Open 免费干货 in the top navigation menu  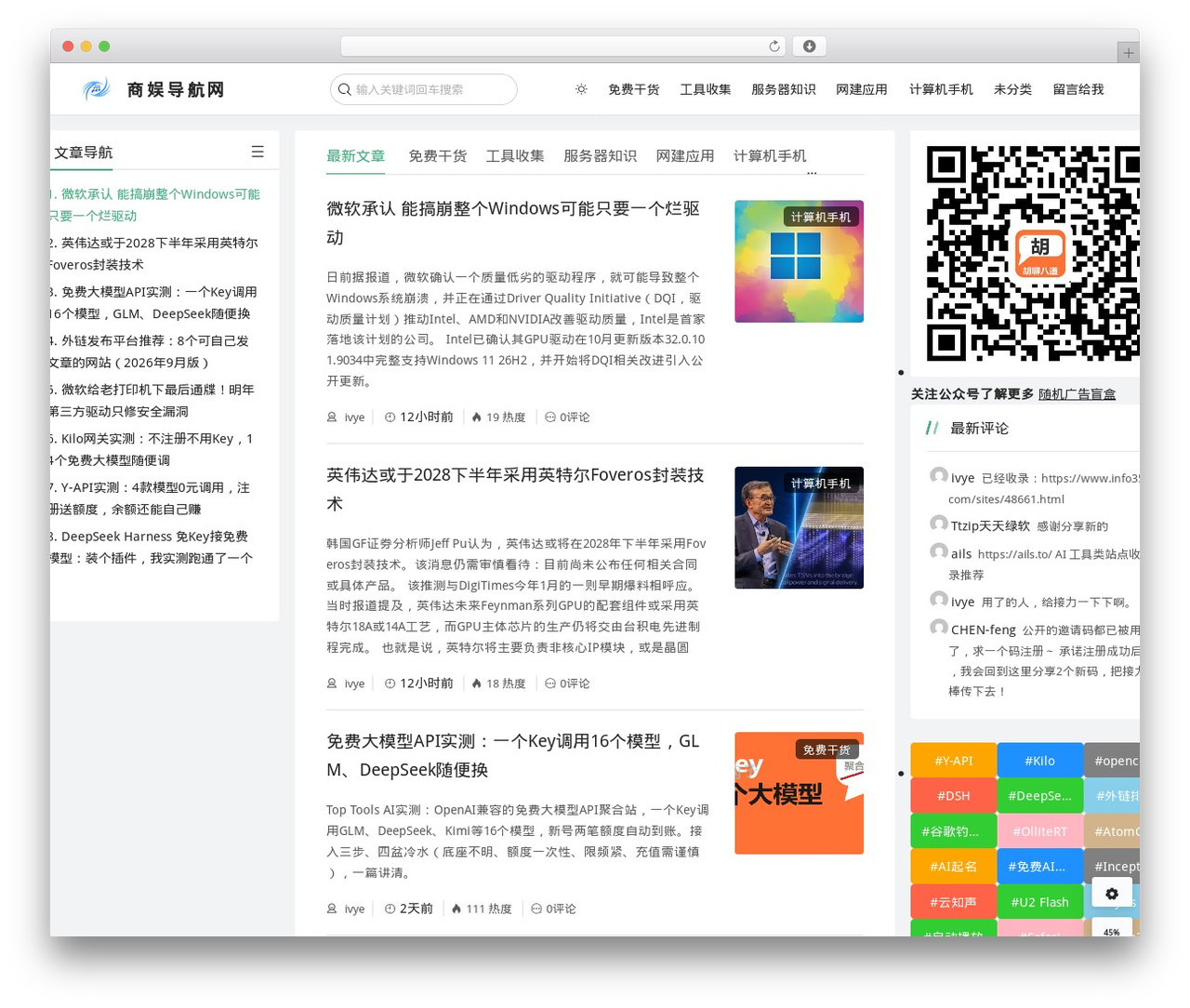point(634,89)
